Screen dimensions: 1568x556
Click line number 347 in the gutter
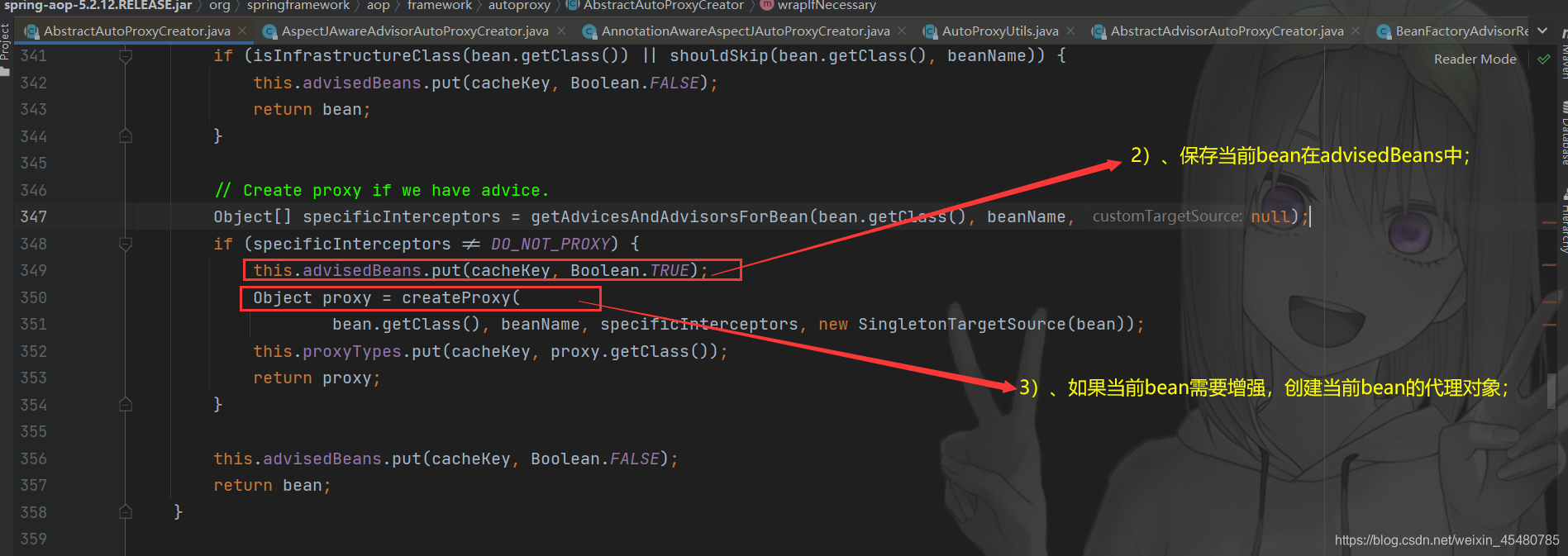34,216
